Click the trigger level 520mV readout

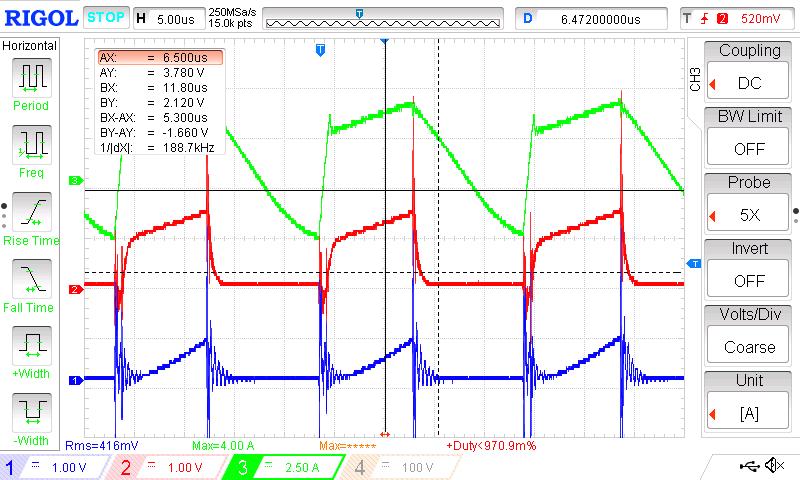760,19
